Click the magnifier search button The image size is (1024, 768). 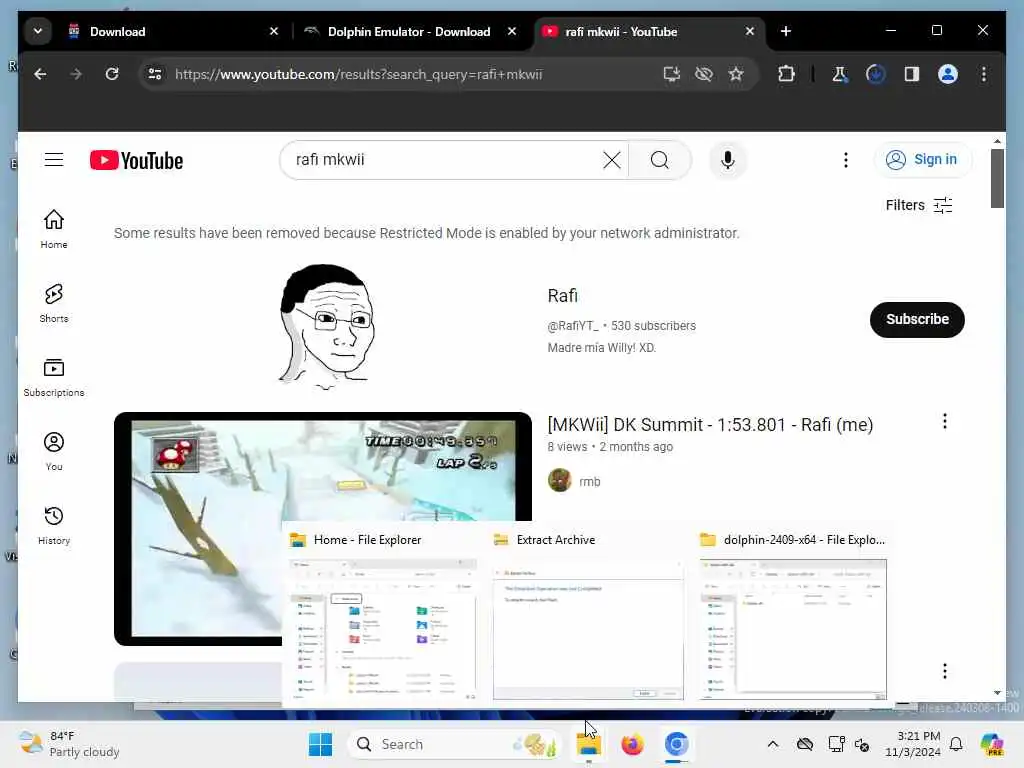660,160
